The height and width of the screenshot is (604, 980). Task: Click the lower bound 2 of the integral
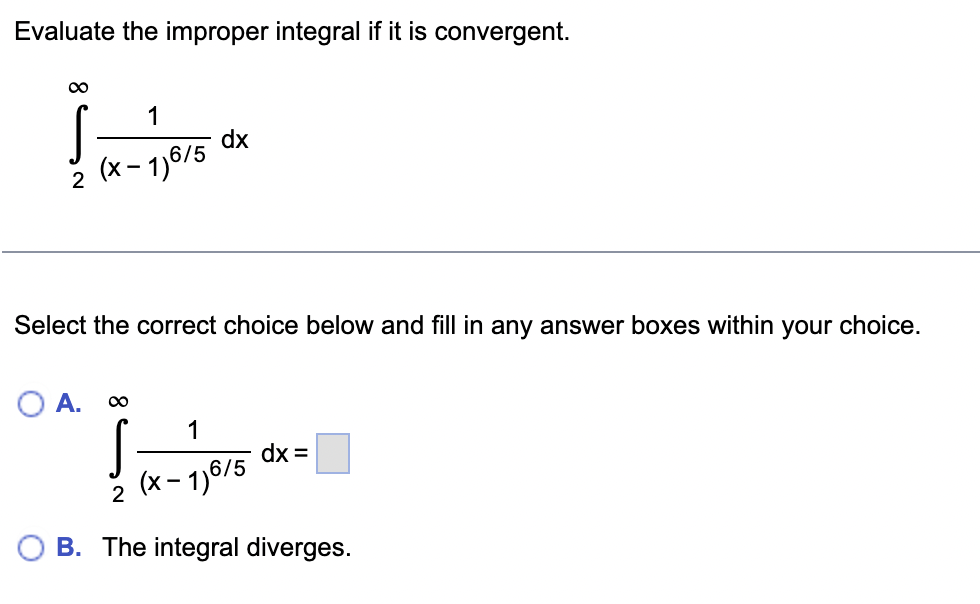[x=77, y=180]
